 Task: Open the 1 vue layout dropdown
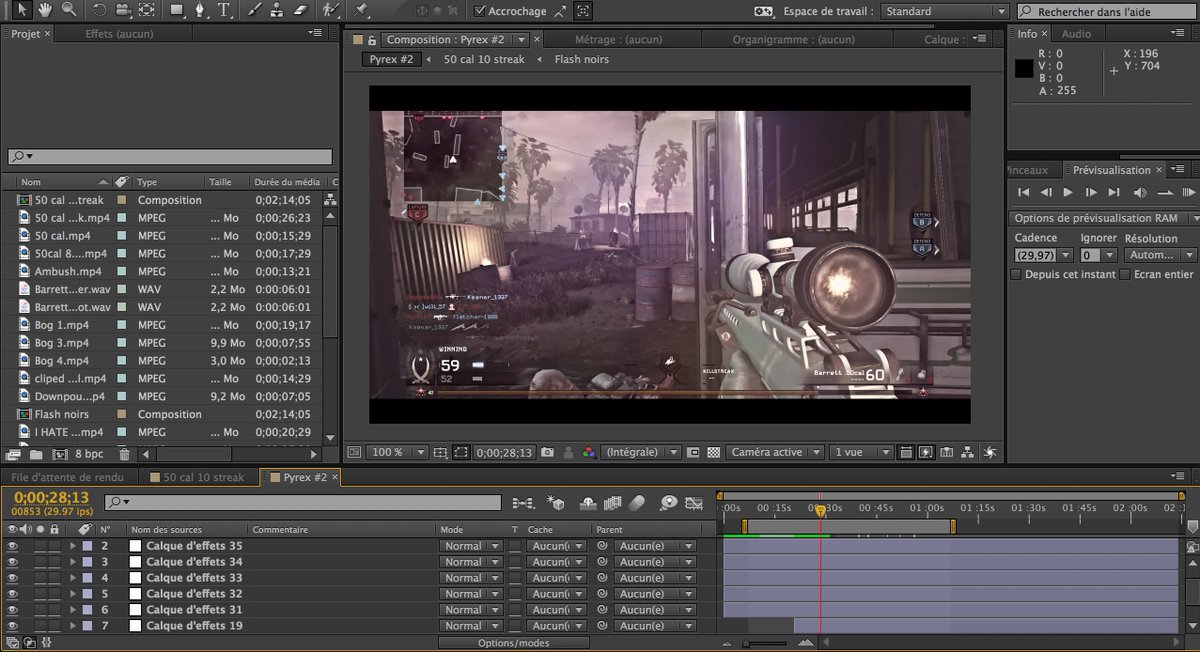863,452
